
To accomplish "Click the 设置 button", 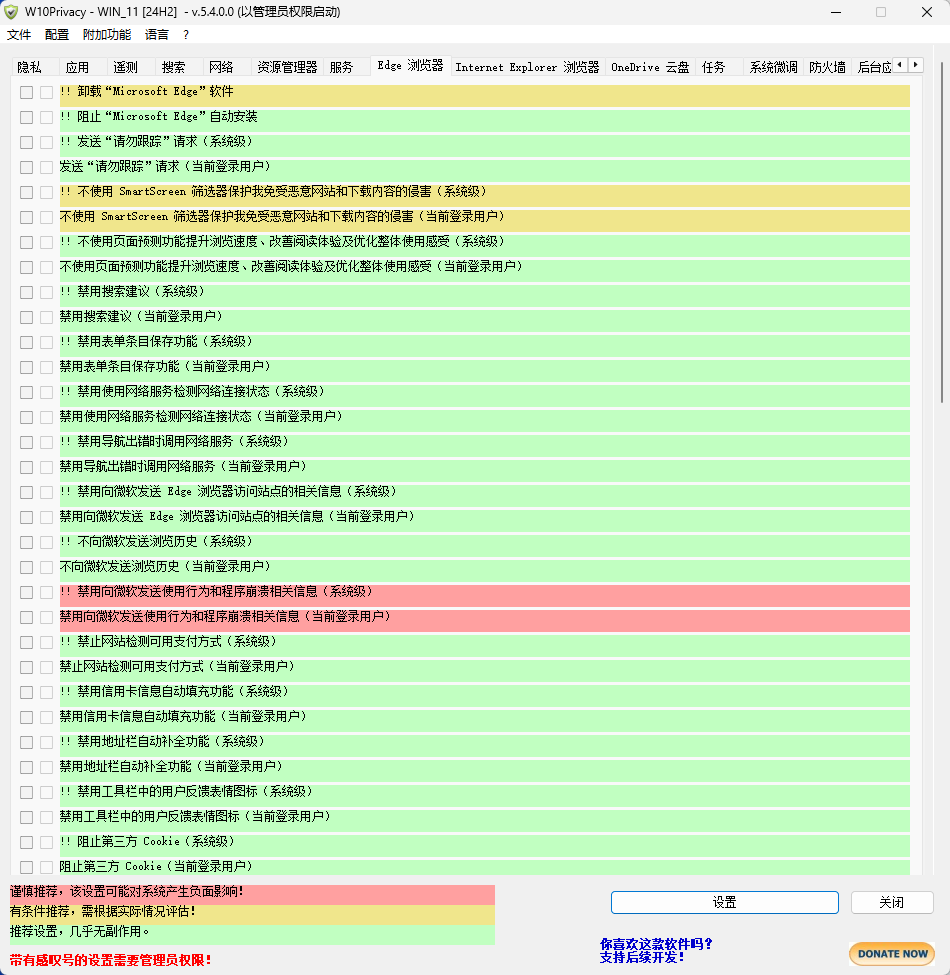I will tap(724, 902).
